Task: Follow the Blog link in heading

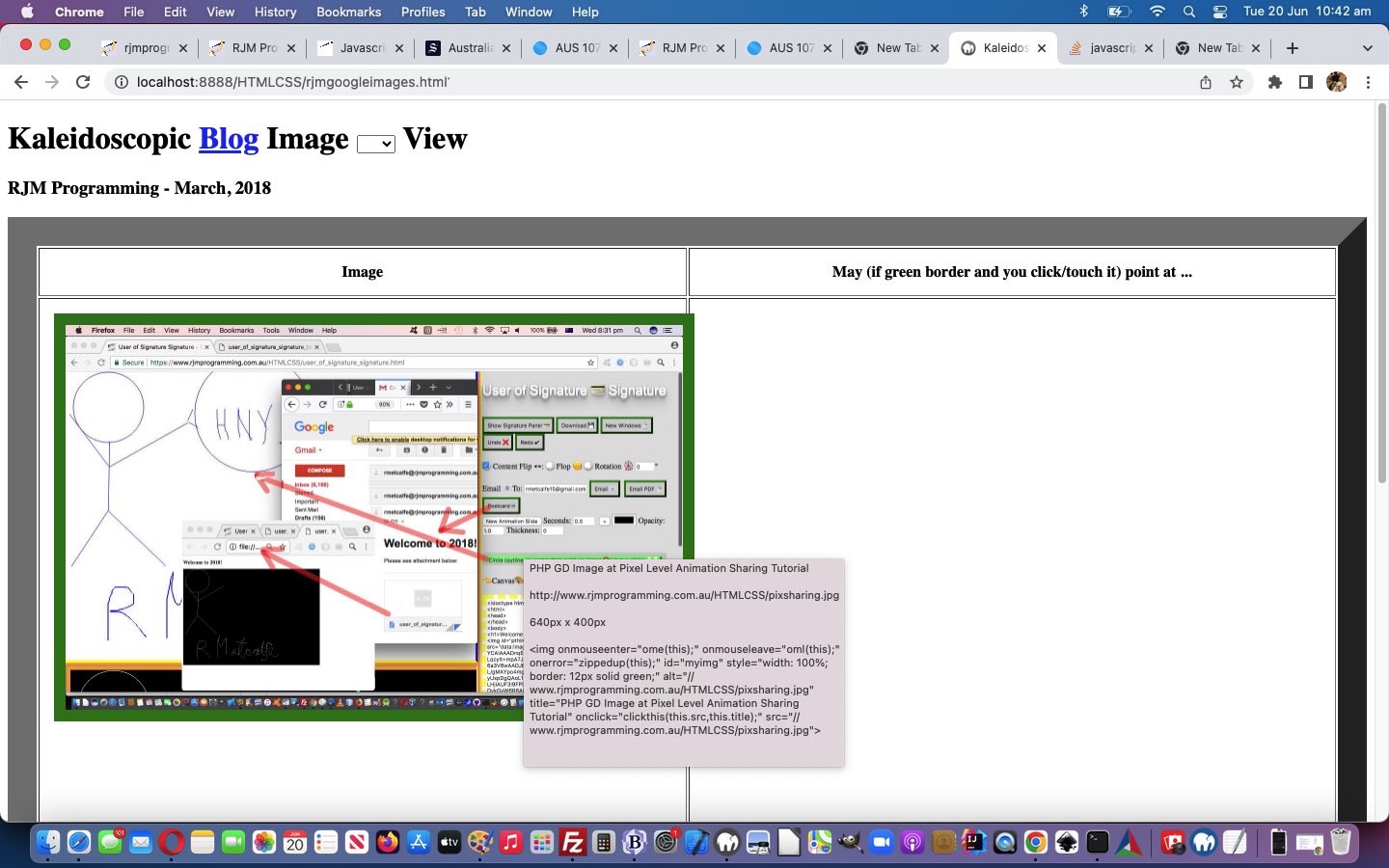Action: 229,139
